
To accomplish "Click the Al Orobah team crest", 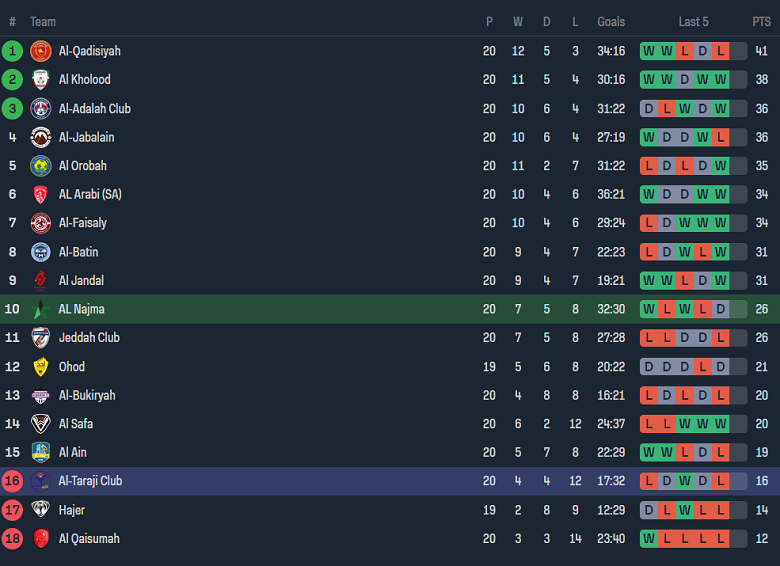I will [x=40, y=166].
